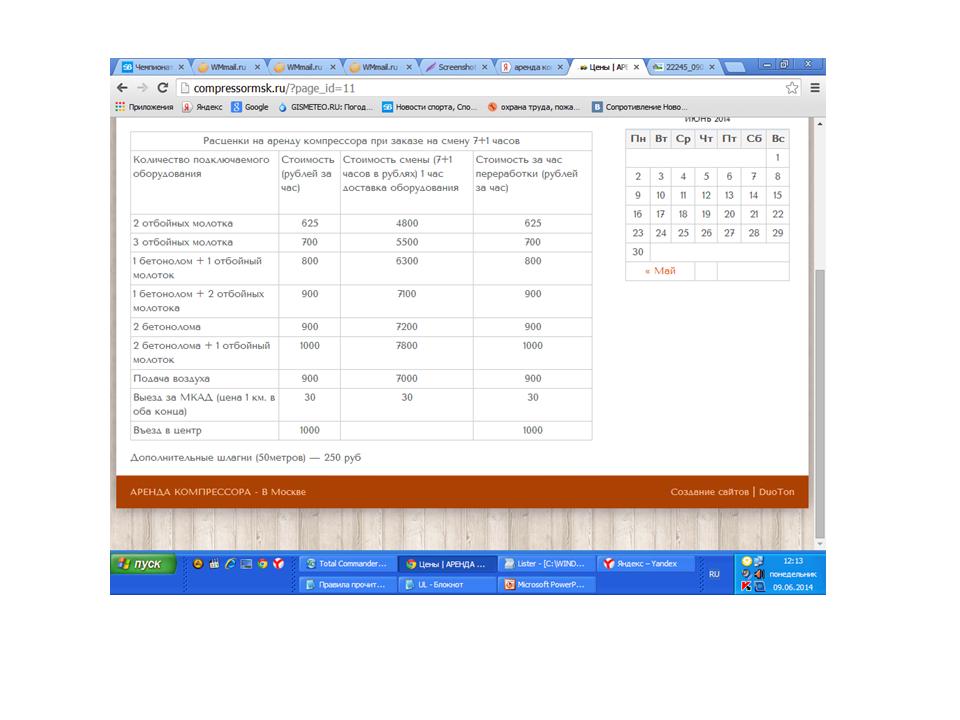Screen dimensions: 960x720
Task: Click the vertical scrollbar thumb
Action: [820, 403]
